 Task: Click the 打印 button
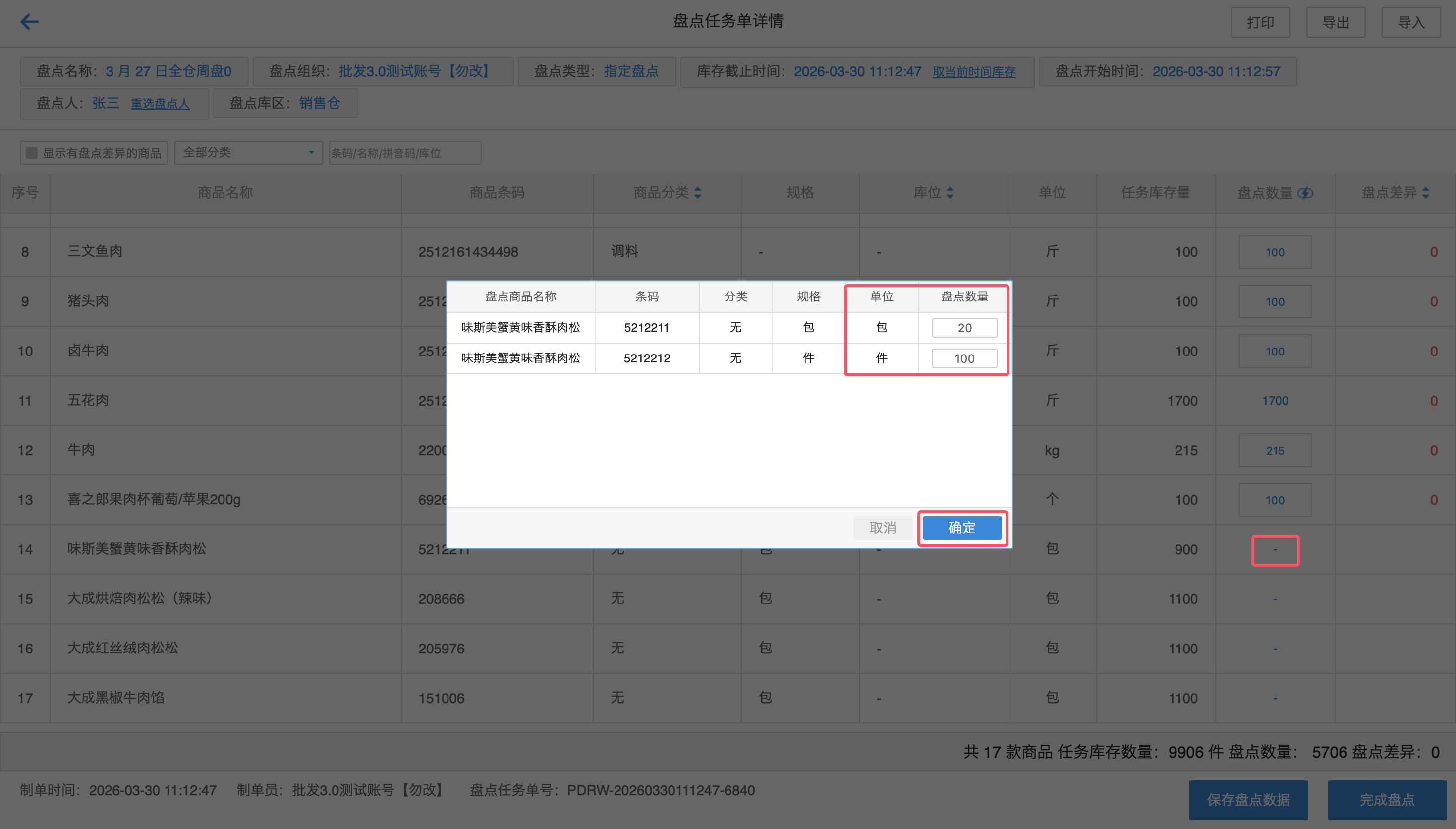click(1260, 23)
